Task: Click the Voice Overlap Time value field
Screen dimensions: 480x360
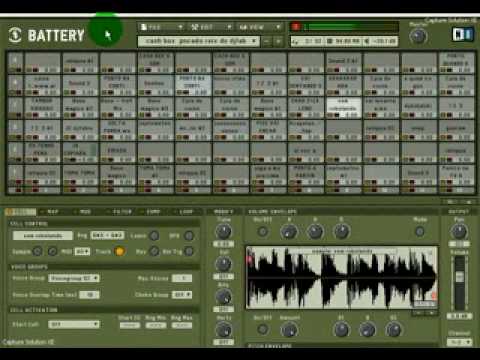Action: tap(89, 295)
